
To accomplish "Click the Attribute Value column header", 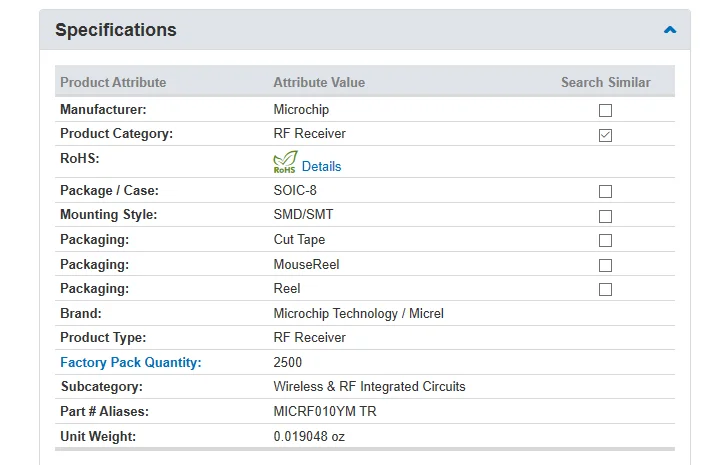I will pyautogui.click(x=319, y=82).
